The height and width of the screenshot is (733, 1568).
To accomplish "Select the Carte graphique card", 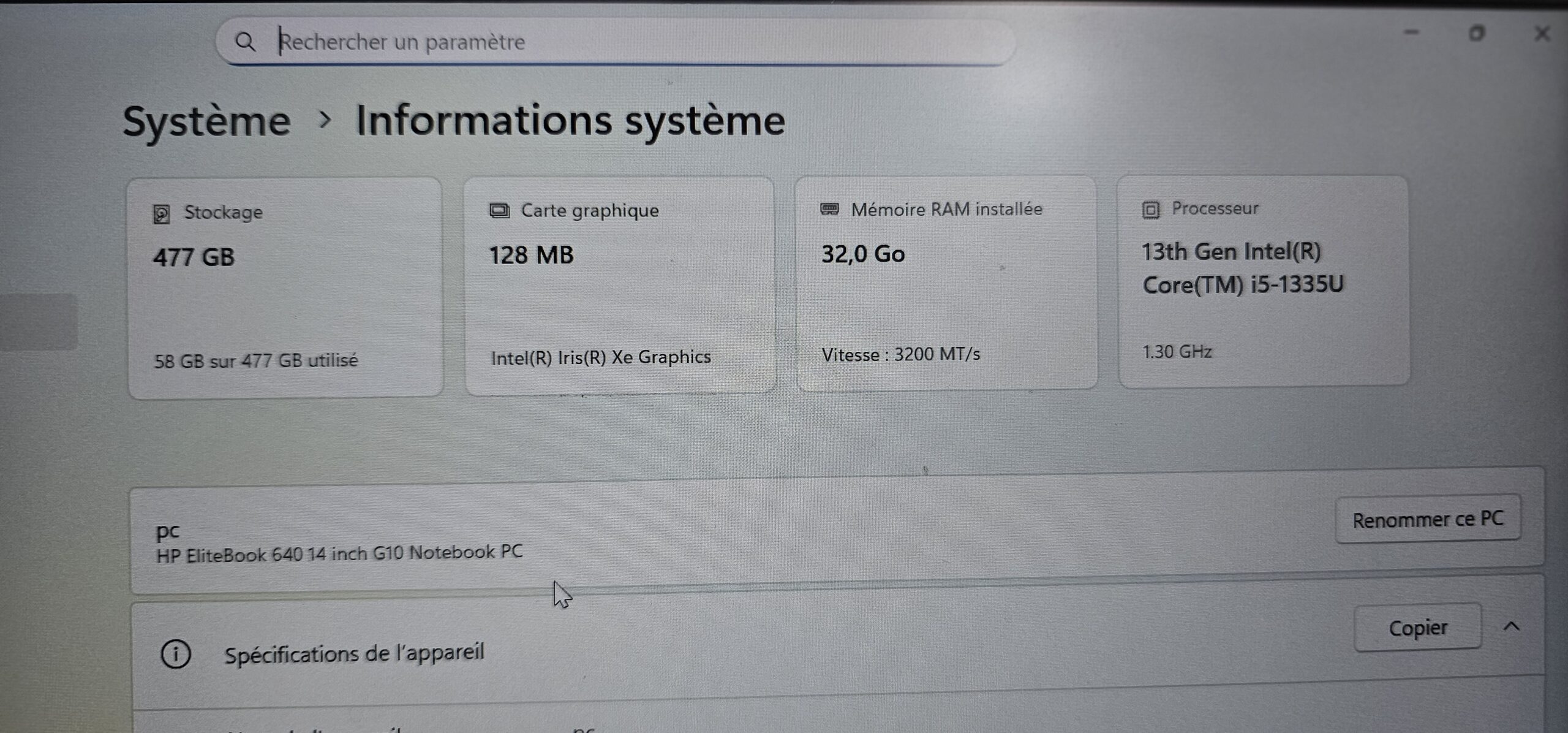I will click(x=621, y=285).
